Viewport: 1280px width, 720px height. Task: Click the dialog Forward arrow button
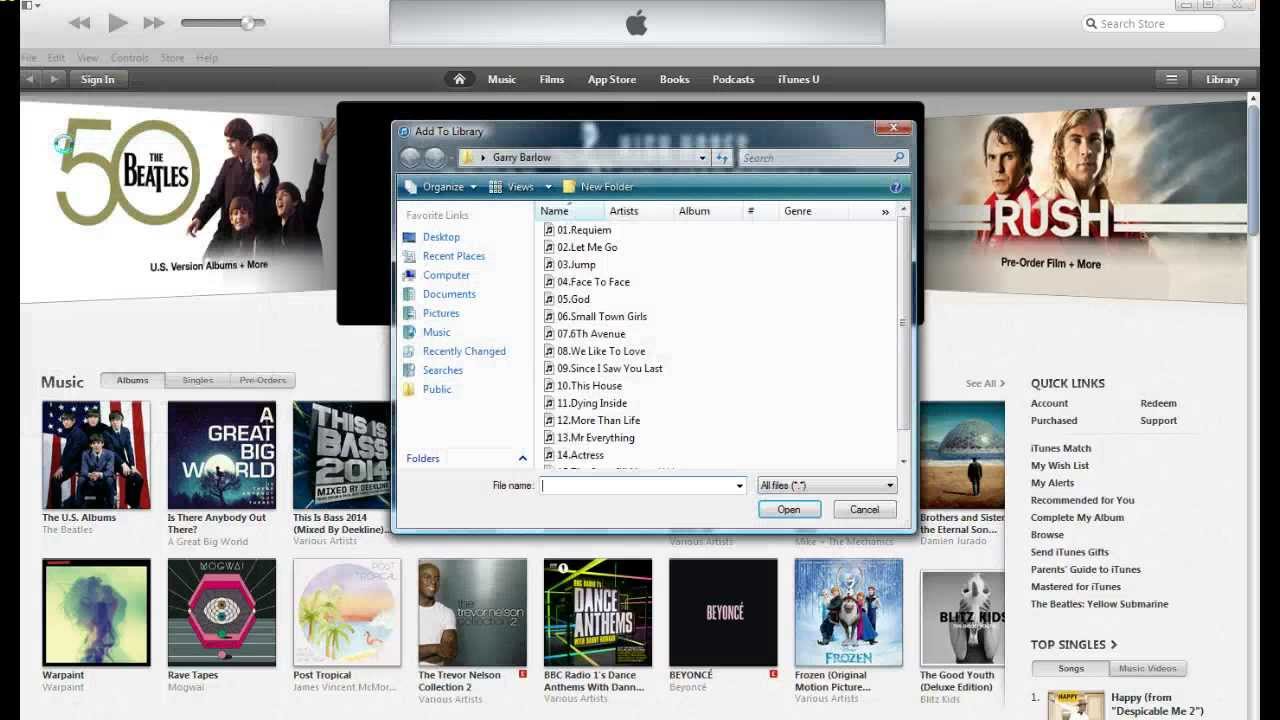tap(434, 158)
